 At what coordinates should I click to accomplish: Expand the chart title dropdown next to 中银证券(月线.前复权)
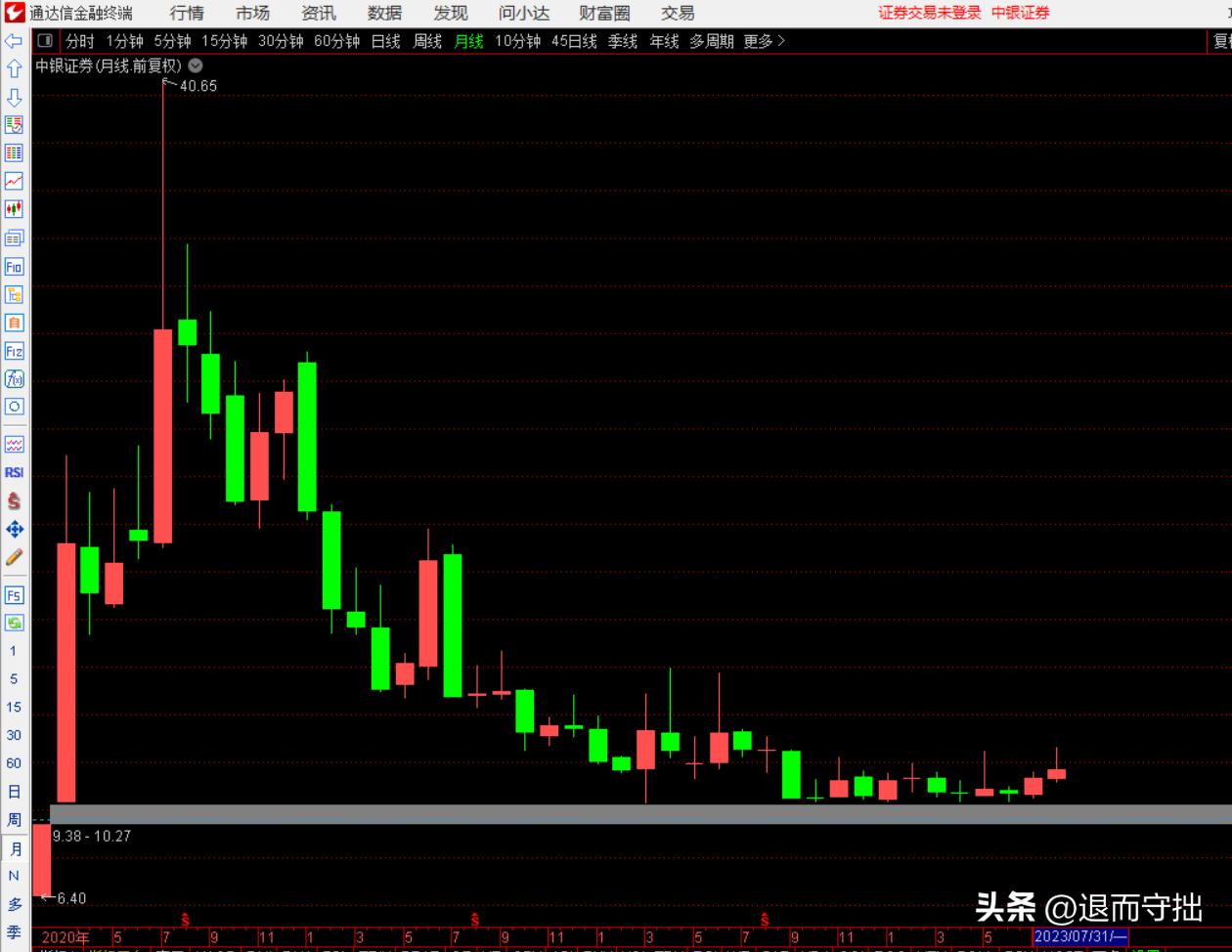(196, 65)
